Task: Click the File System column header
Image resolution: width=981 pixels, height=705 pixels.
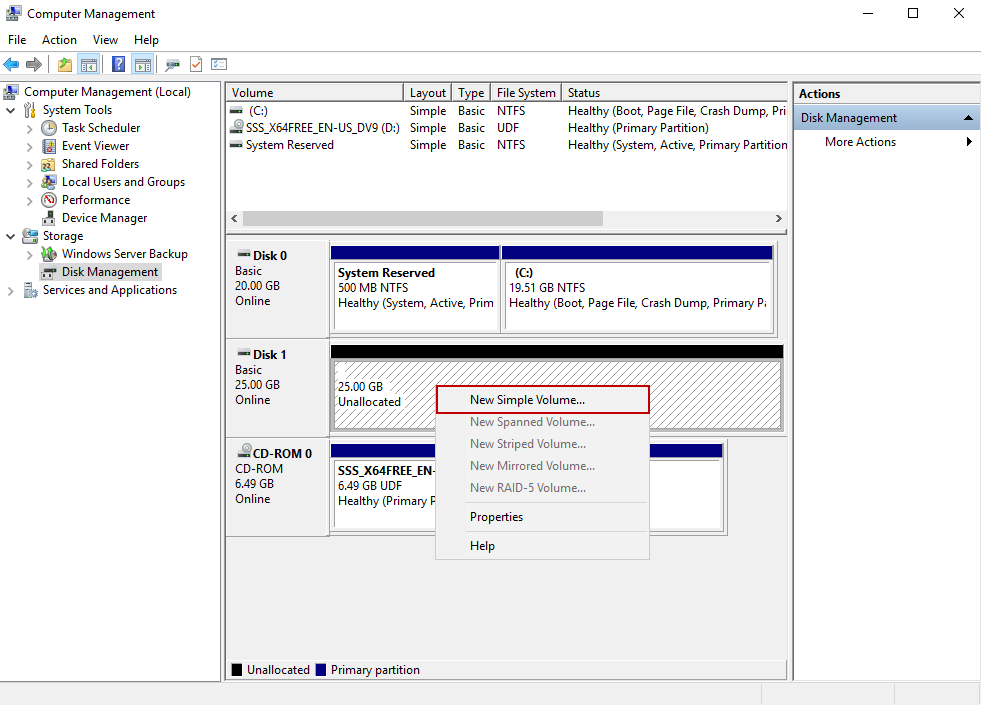Action: click(x=525, y=93)
